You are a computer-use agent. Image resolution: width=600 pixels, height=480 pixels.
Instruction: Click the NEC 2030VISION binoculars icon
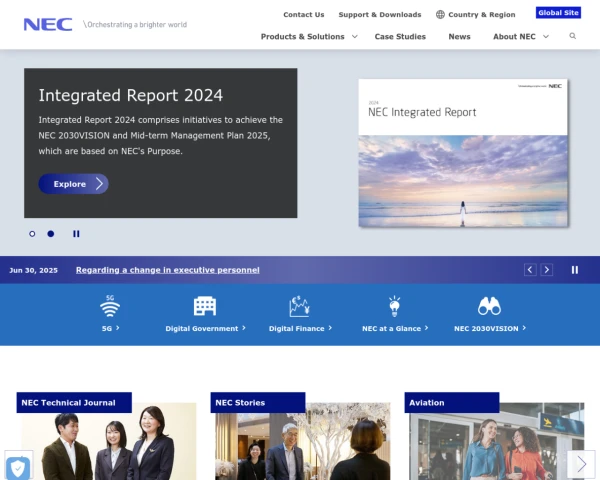489,306
